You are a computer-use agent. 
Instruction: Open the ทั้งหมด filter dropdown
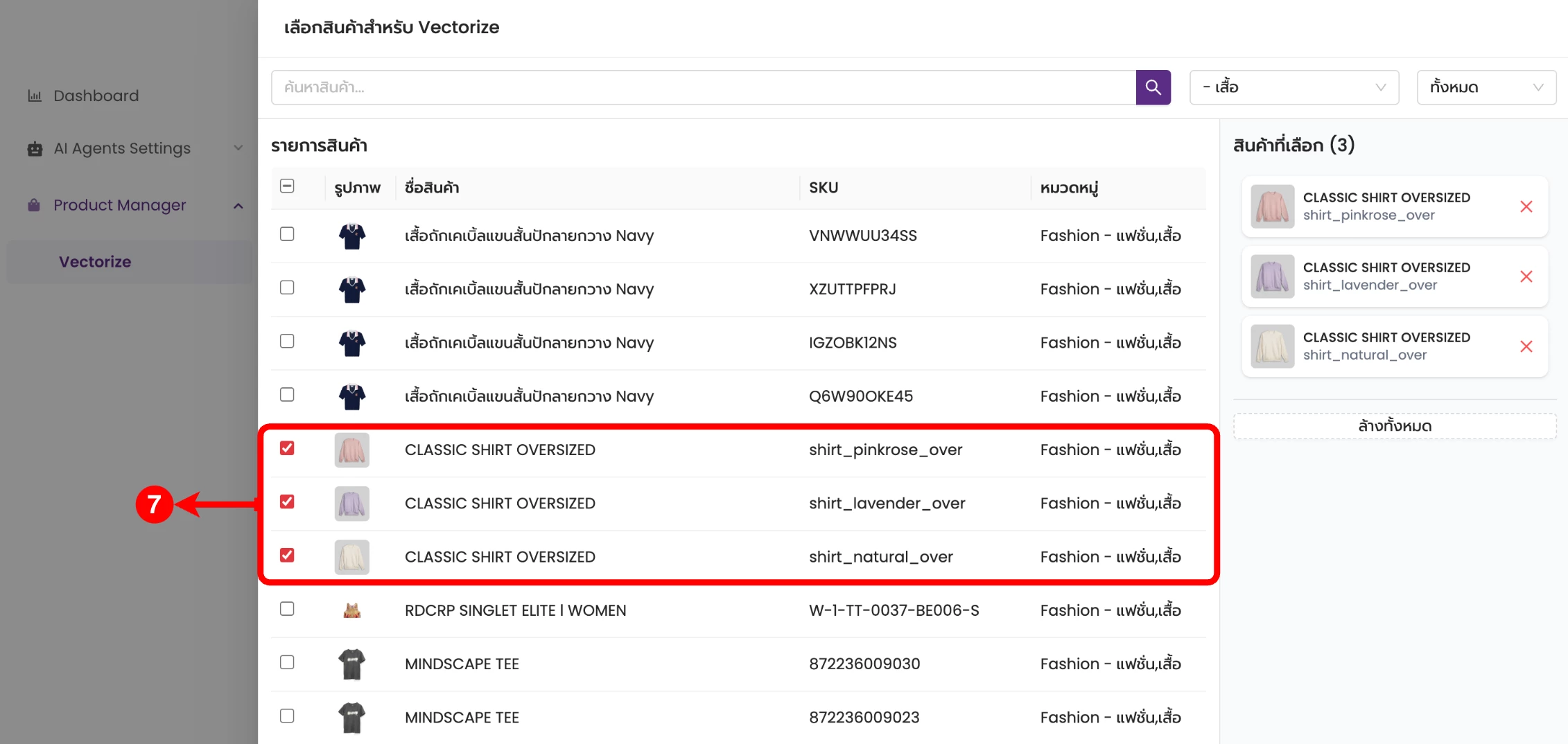coord(1486,87)
